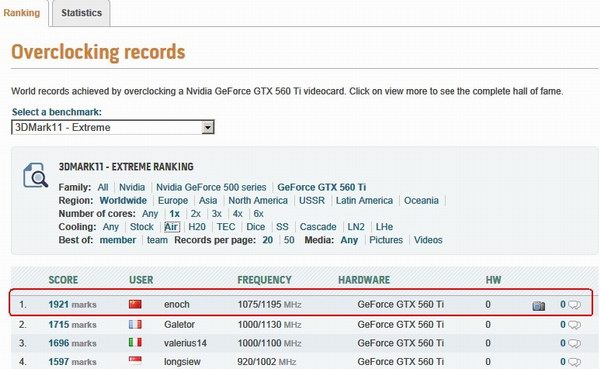Click comment bubble icon in enoch's row
This screenshot has height=369, width=600.
[x=574, y=305]
